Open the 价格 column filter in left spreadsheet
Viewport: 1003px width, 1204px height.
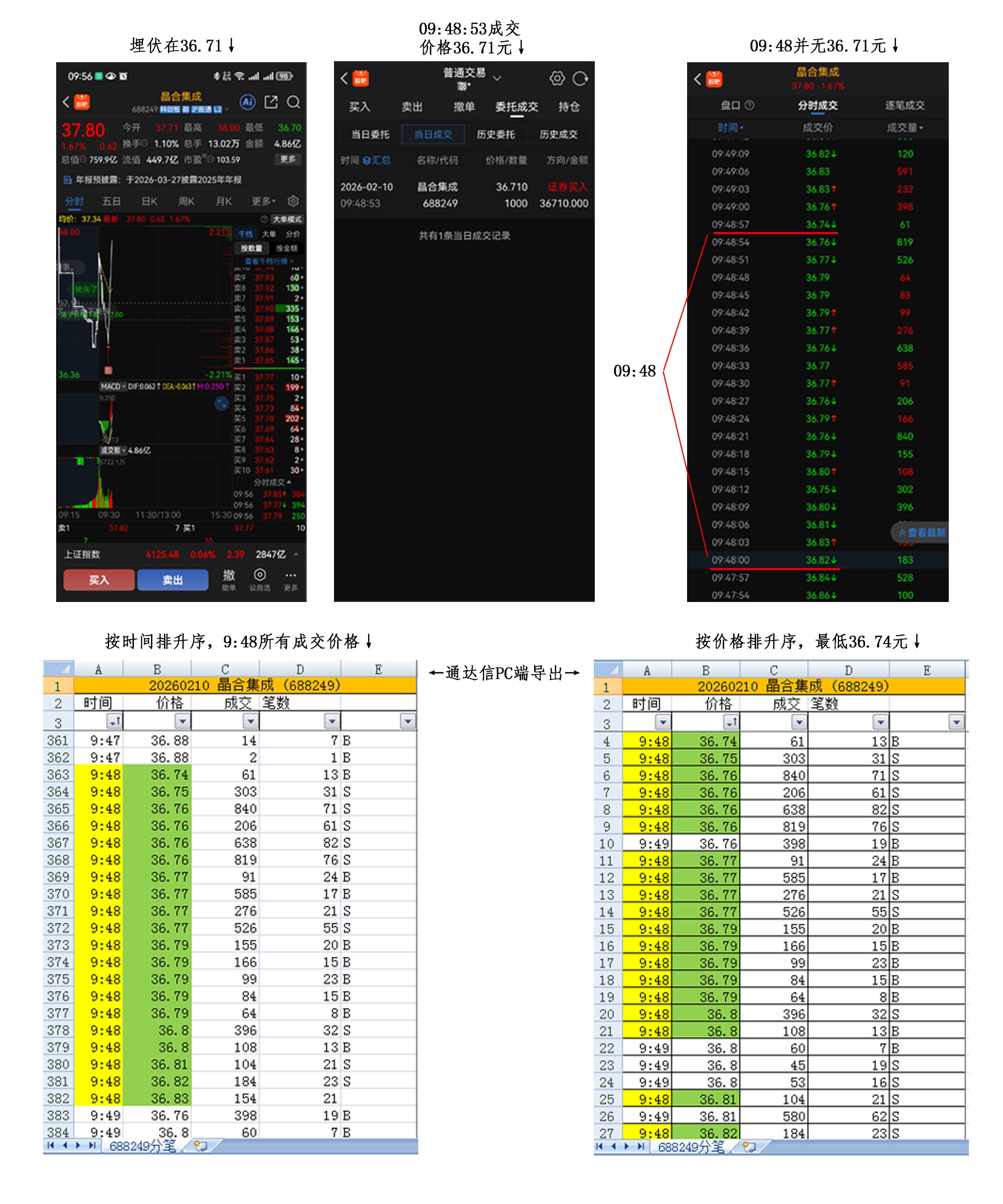pyautogui.click(x=182, y=721)
